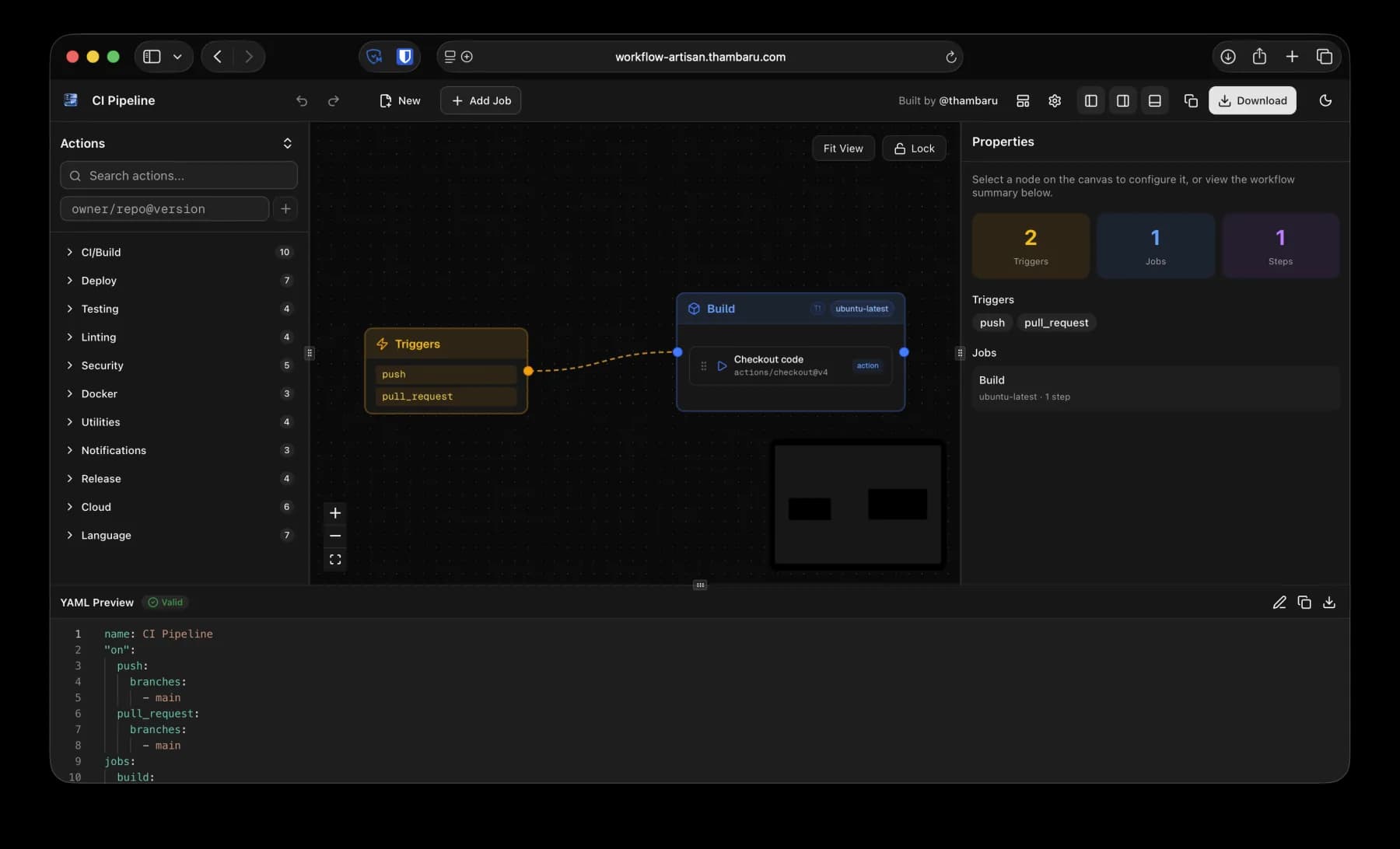This screenshot has width=1400, height=849.
Task: Expand the Docker actions category
Action: pyautogui.click(x=99, y=394)
